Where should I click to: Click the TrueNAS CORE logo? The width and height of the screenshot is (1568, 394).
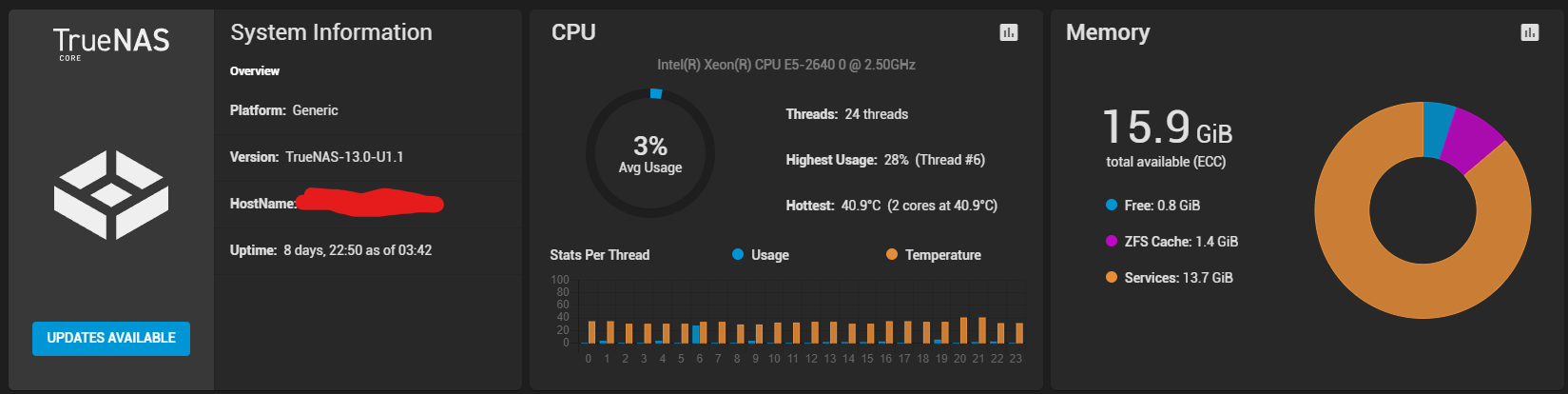pos(111,43)
